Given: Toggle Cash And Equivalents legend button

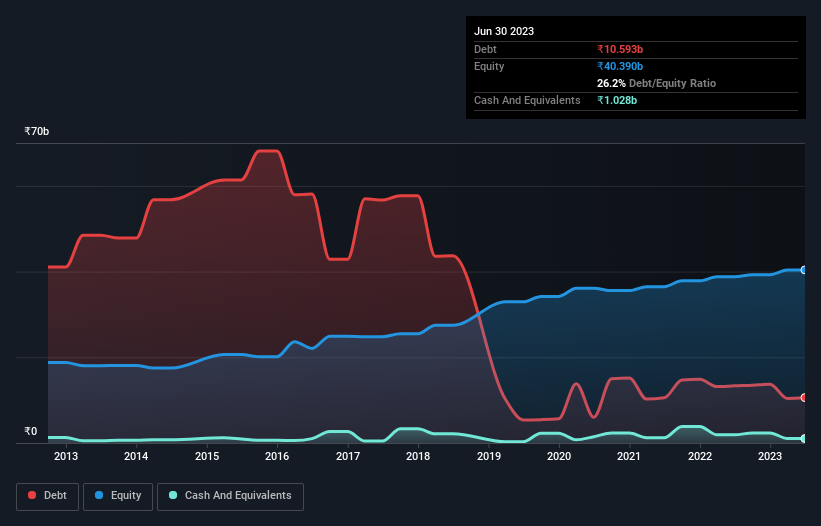Looking at the screenshot, I should click(230, 496).
